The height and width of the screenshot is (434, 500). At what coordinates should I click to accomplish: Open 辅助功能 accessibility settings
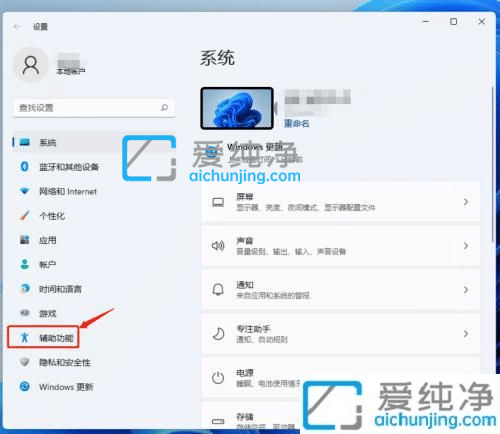pos(56,338)
